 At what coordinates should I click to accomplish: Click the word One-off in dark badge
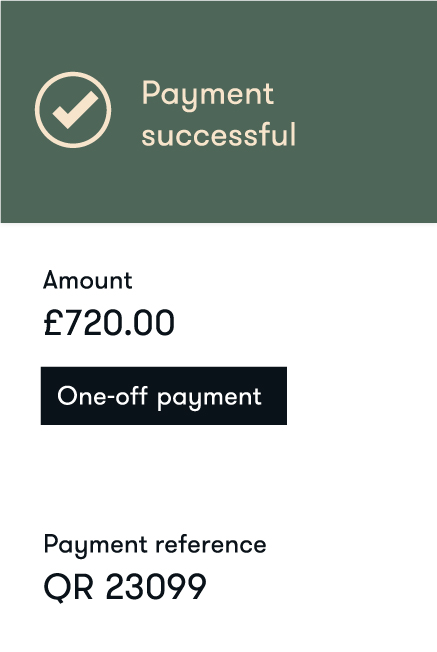click(x=102, y=395)
